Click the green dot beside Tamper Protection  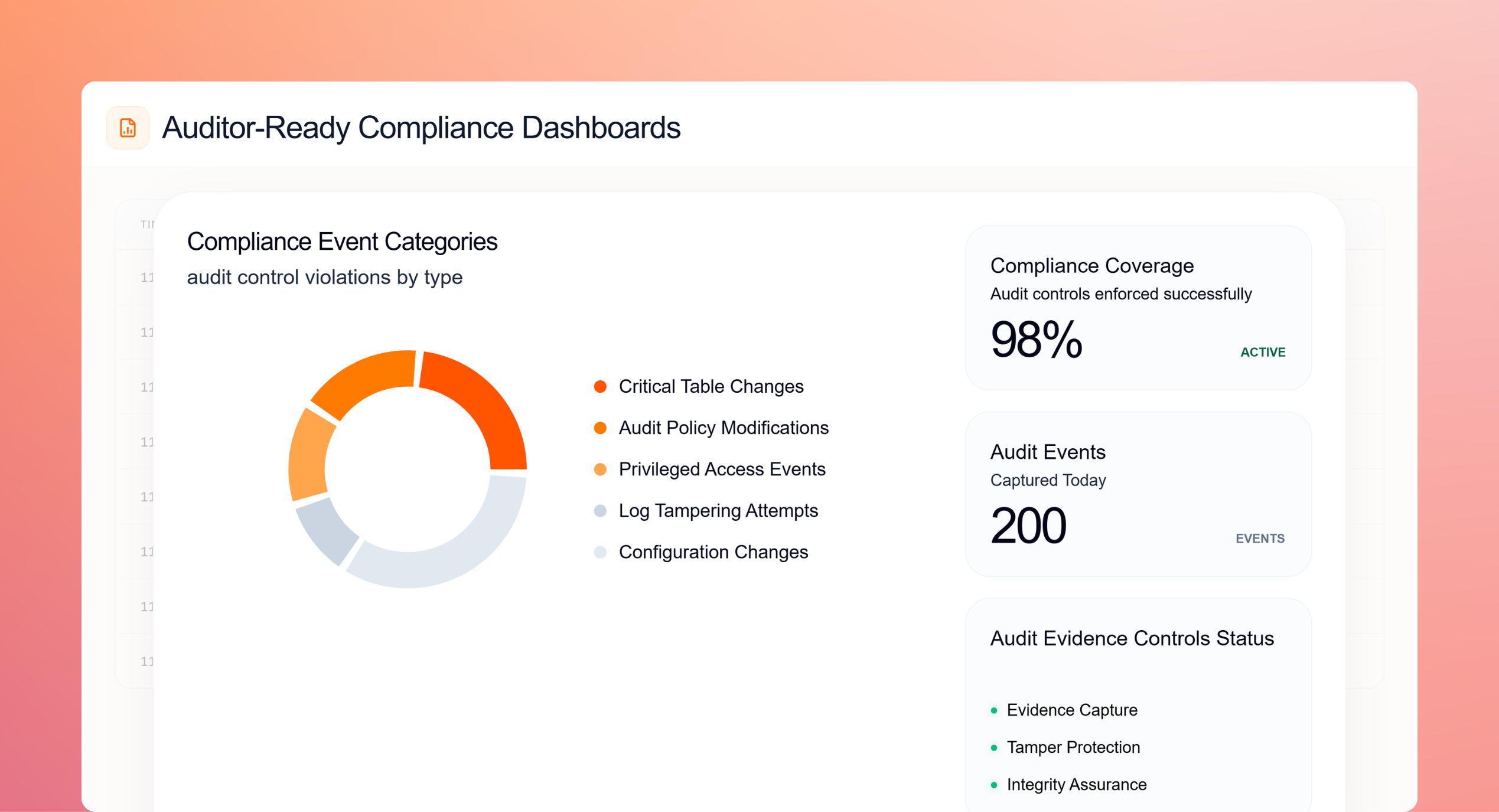click(994, 748)
